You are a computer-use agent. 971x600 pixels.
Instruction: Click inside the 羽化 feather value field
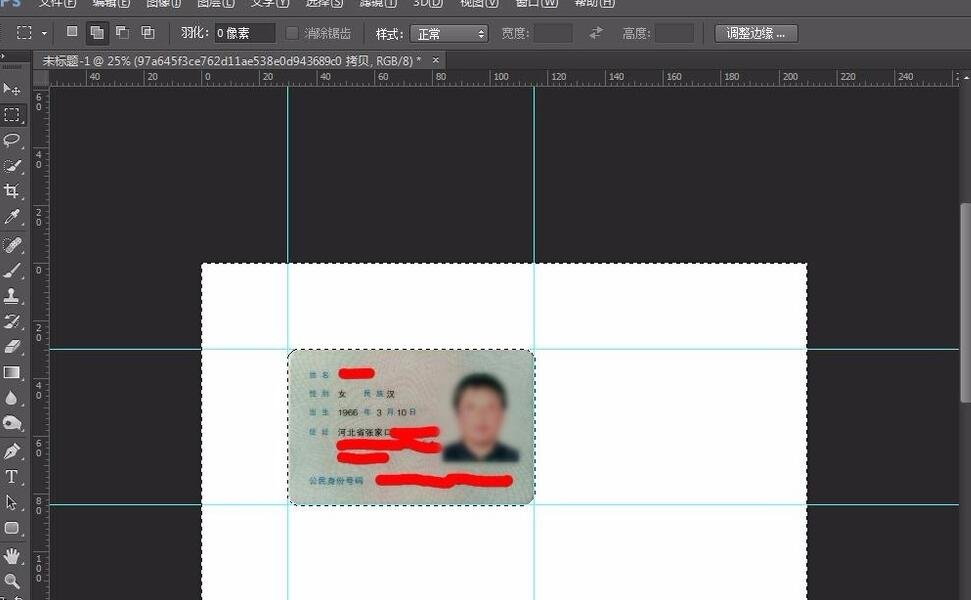243,32
